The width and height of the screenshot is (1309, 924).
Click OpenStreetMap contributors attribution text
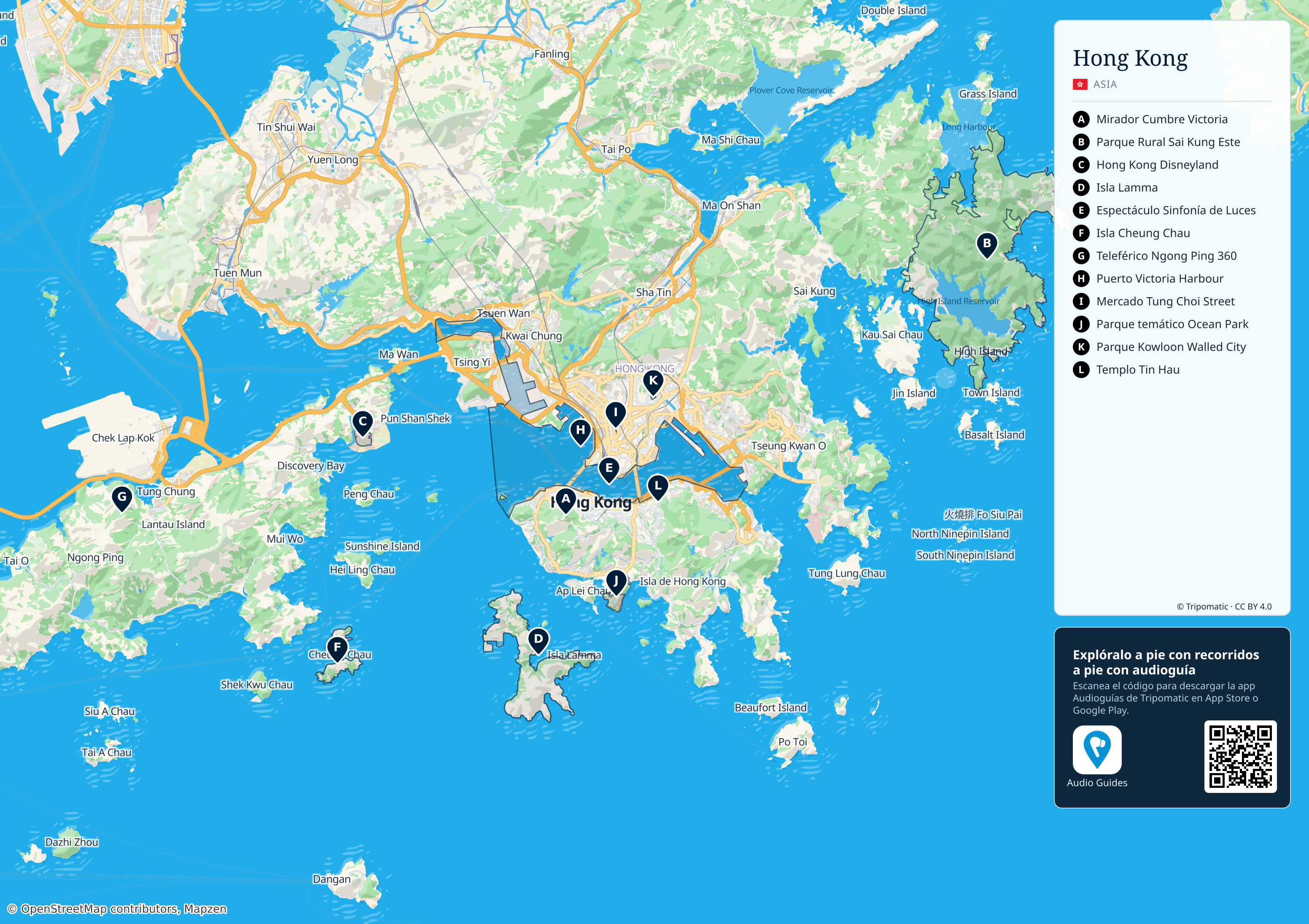[117, 908]
